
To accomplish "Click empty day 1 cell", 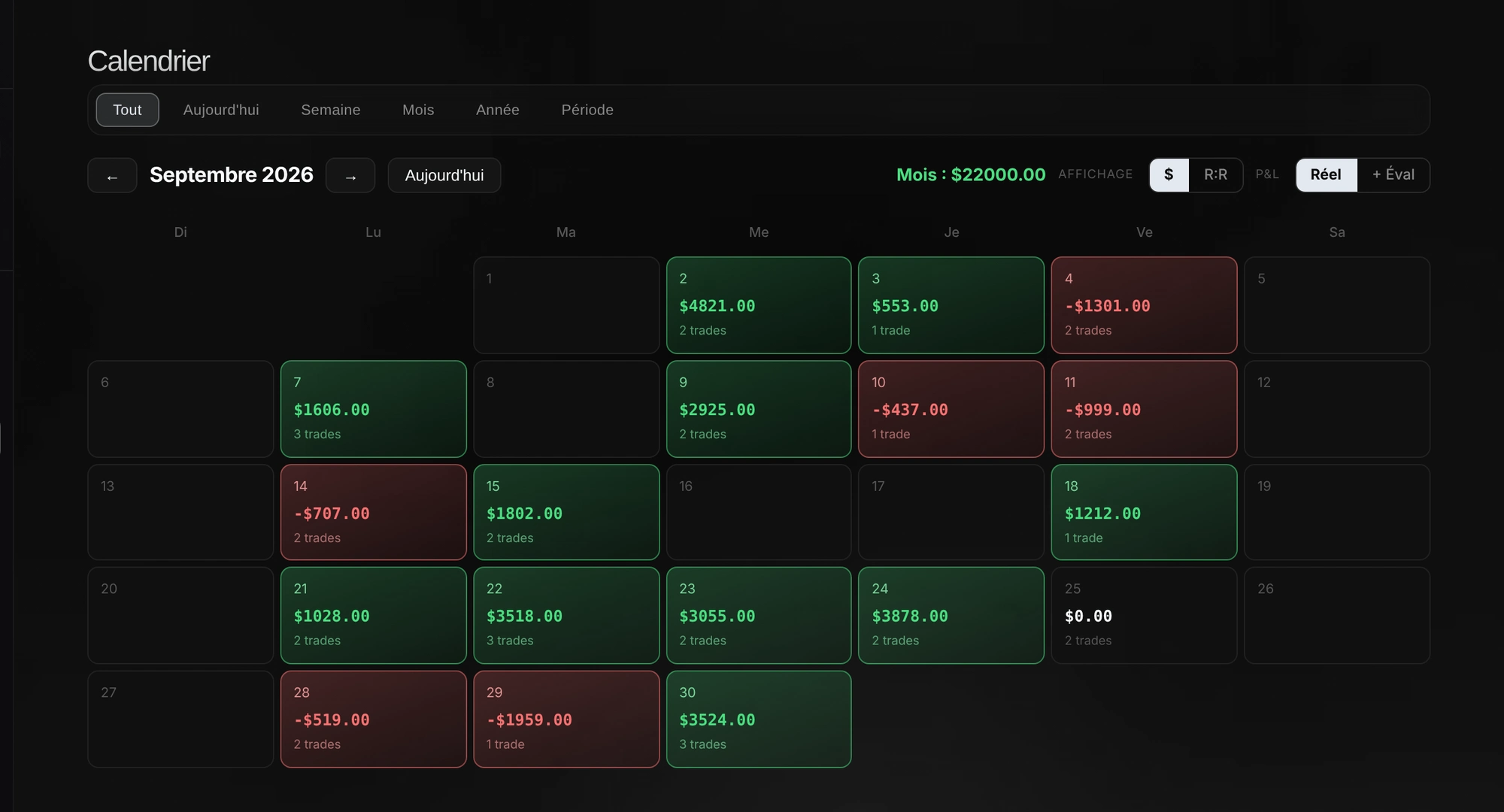I will [x=566, y=305].
